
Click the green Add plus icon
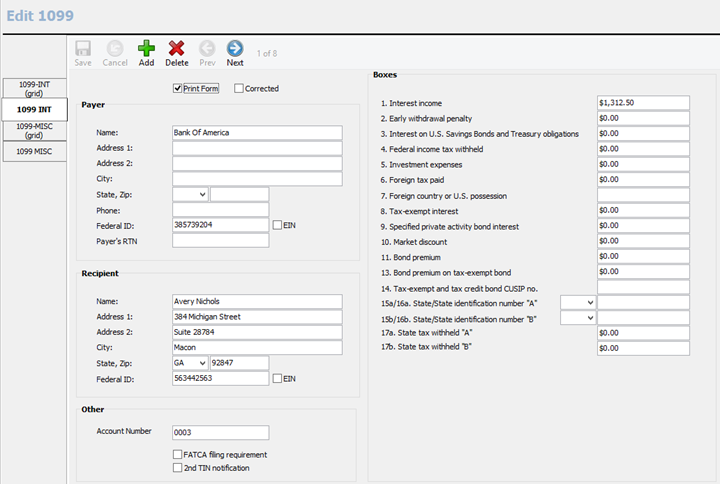[146, 48]
